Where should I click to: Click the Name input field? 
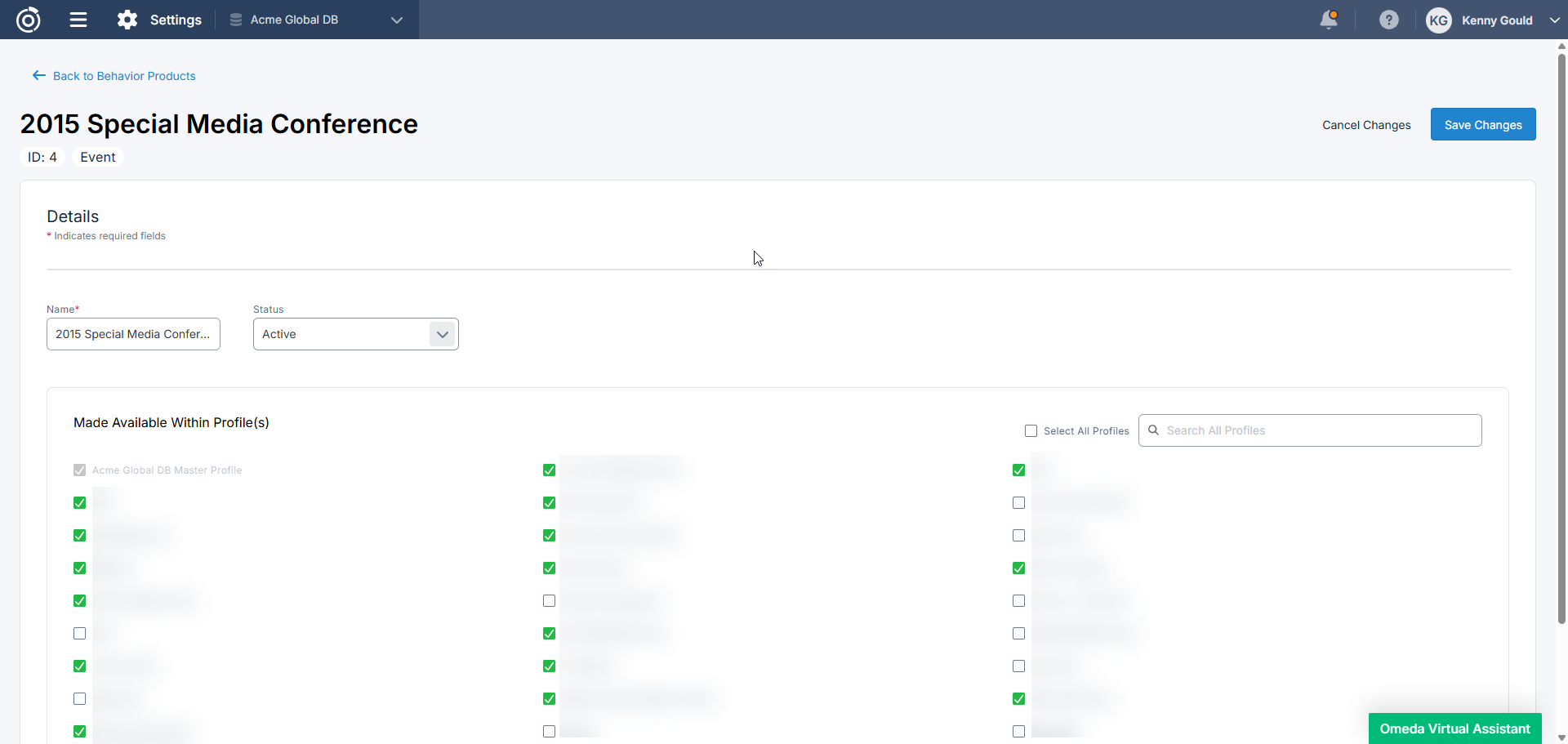[133, 334]
